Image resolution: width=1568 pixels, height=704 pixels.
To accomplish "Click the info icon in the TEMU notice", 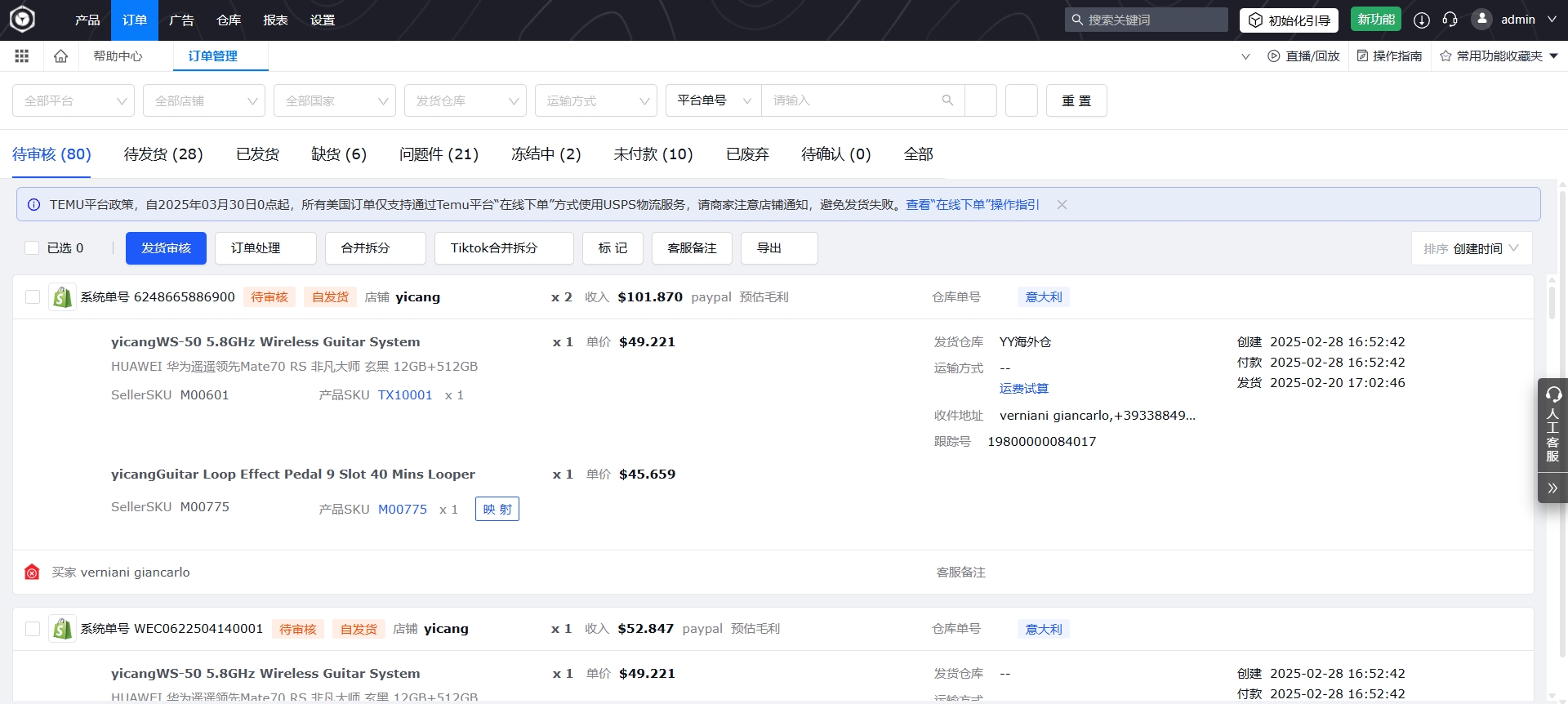I will [33, 205].
